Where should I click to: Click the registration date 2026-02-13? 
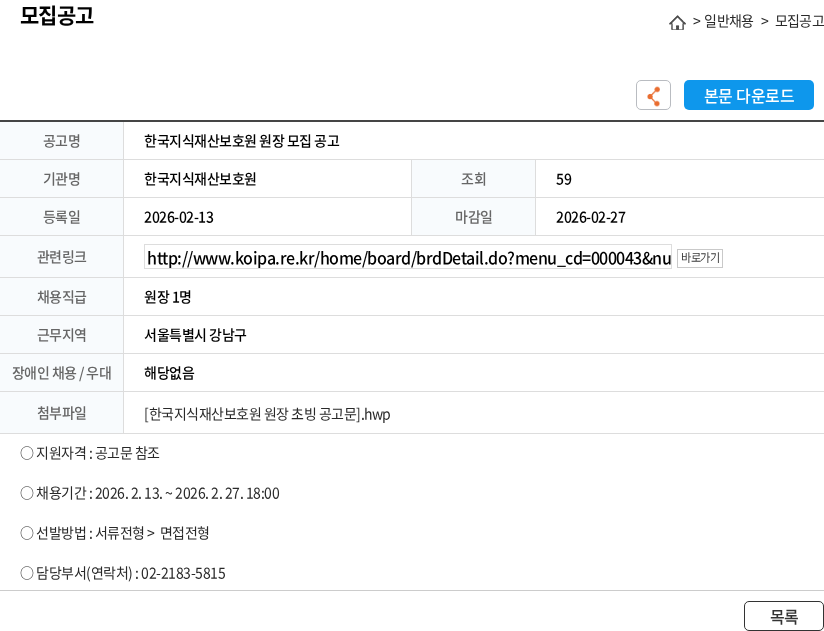(179, 218)
